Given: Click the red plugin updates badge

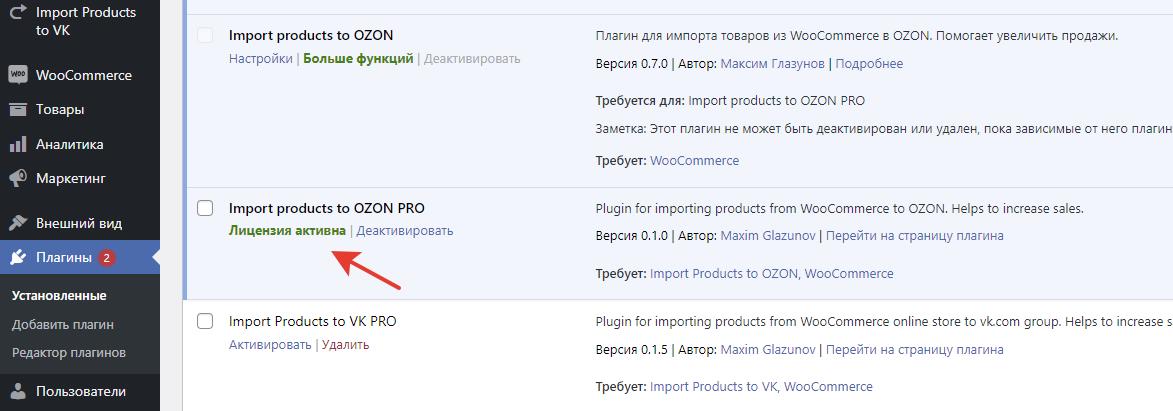Looking at the screenshot, I should 107,258.
